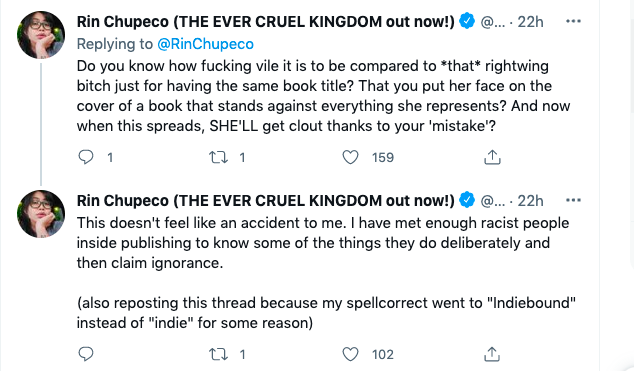
Task: View profile picture on second tweet
Action: pyautogui.click(x=41, y=214)
